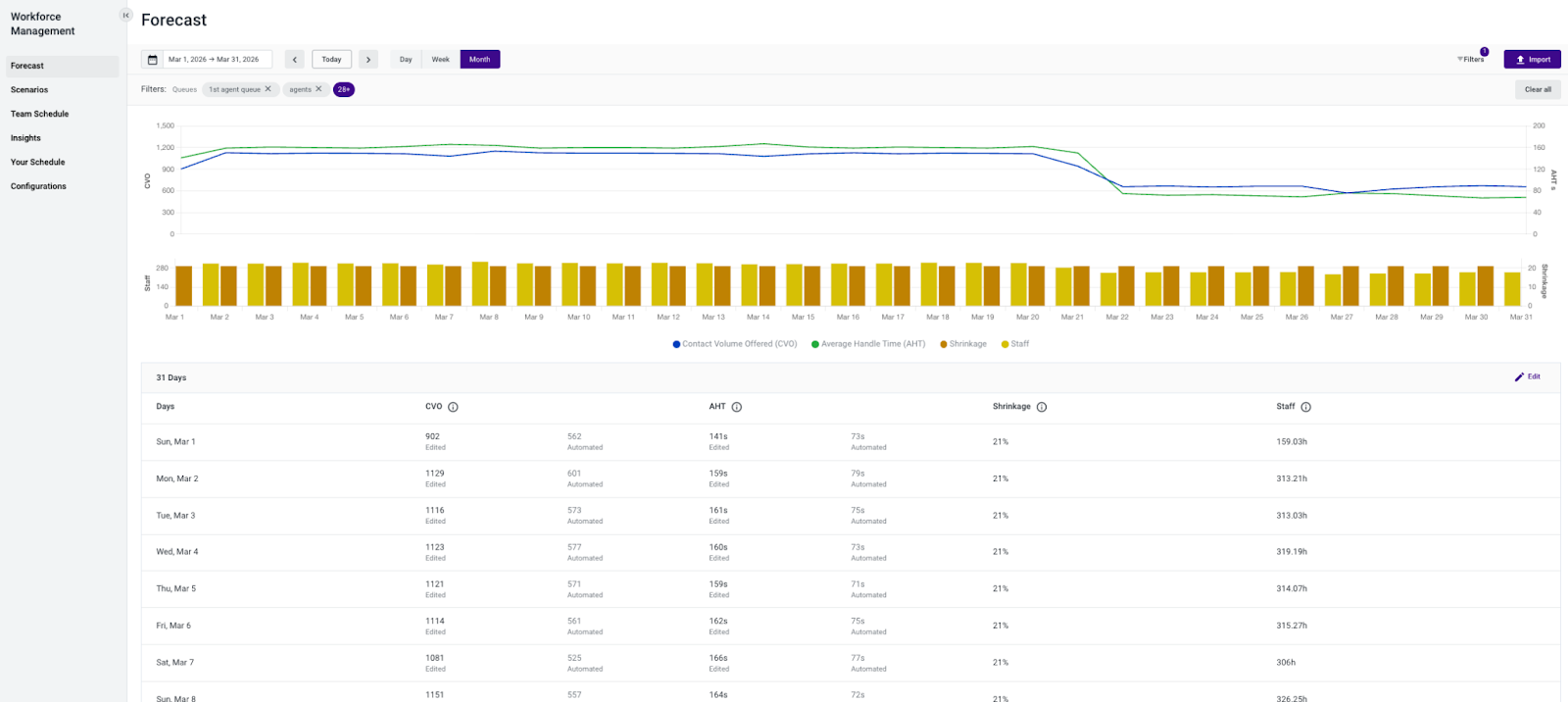The width and height of the screenshot is (1568, 702).
Task: Toggle Average Handle Time legend series
Action: pyautogui.click(x=868, y=344)
